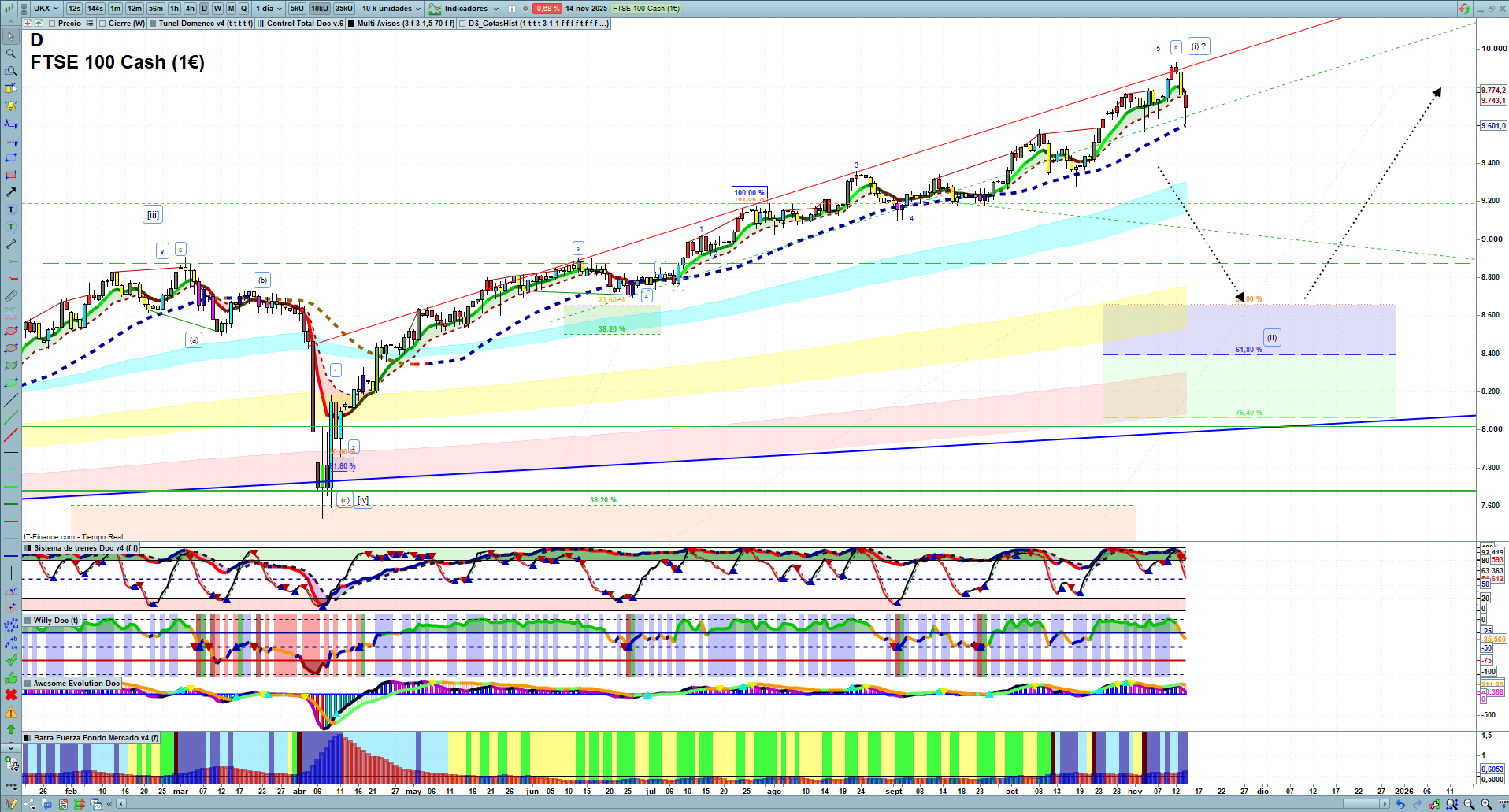This screenshot has height=812, width=1509.
Task: Select the 35kU units button
Action: tap(344, 9)
